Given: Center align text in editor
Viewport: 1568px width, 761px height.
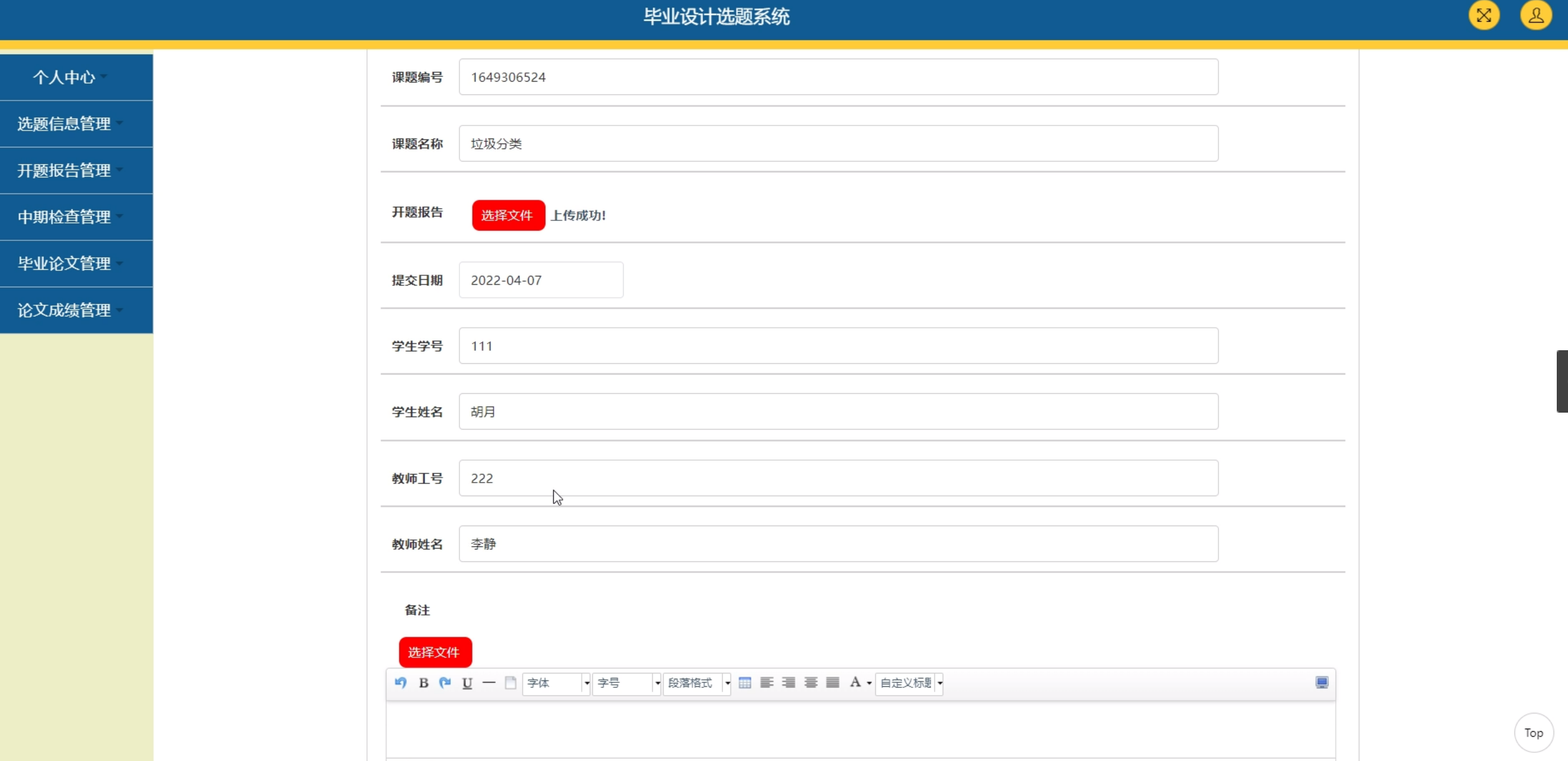Looking at the screenshot, I should coord(811,682).
